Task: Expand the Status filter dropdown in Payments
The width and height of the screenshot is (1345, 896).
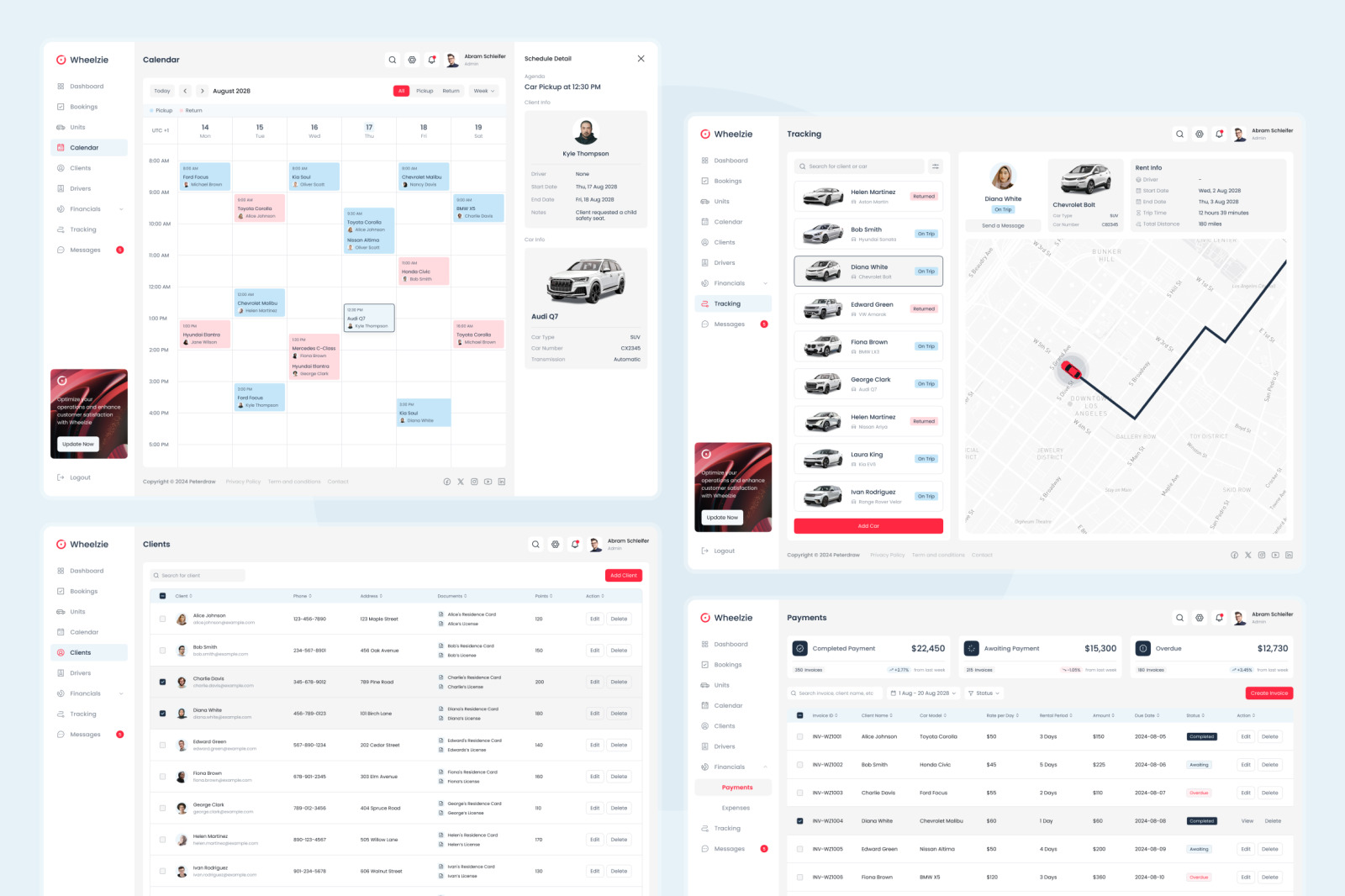Action: (x=984, y=693)
